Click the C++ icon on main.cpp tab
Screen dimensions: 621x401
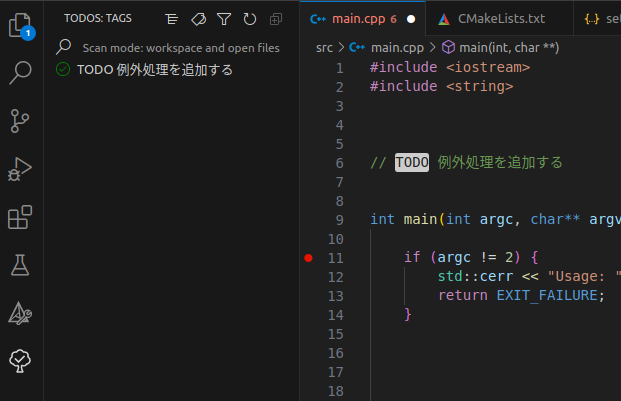[318, 19]
